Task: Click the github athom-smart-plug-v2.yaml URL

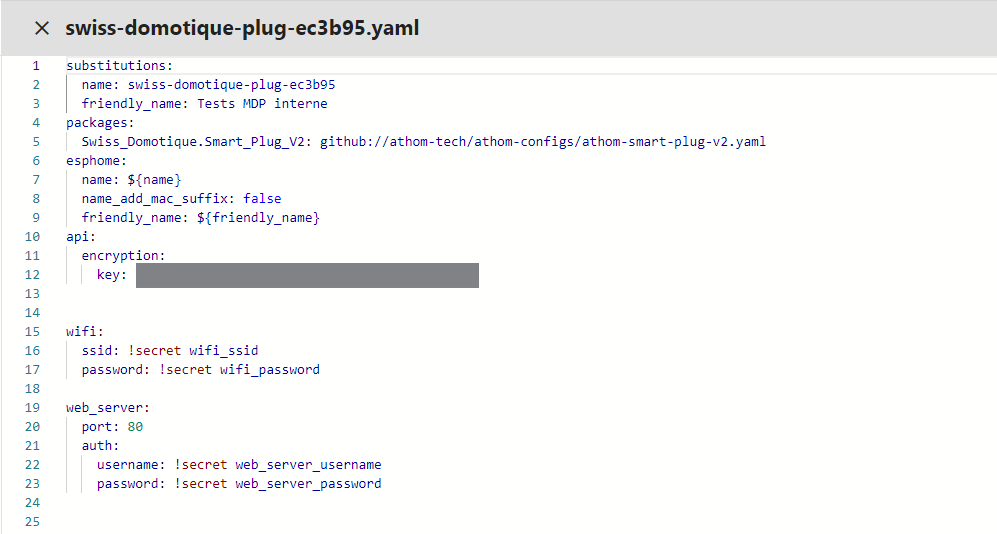Action: coord(542,142)
